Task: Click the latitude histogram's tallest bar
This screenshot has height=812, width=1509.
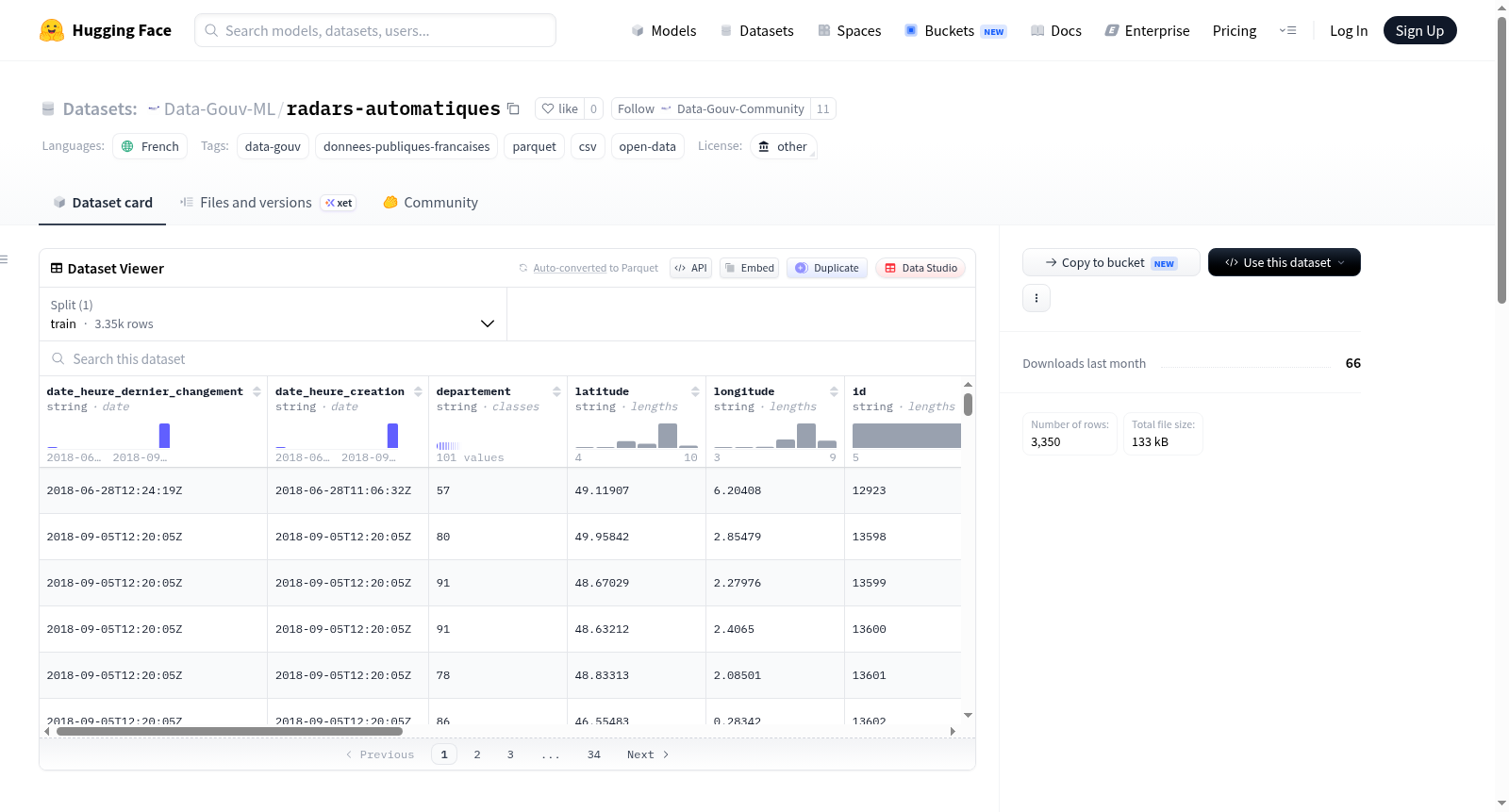Action: point(668,436)
